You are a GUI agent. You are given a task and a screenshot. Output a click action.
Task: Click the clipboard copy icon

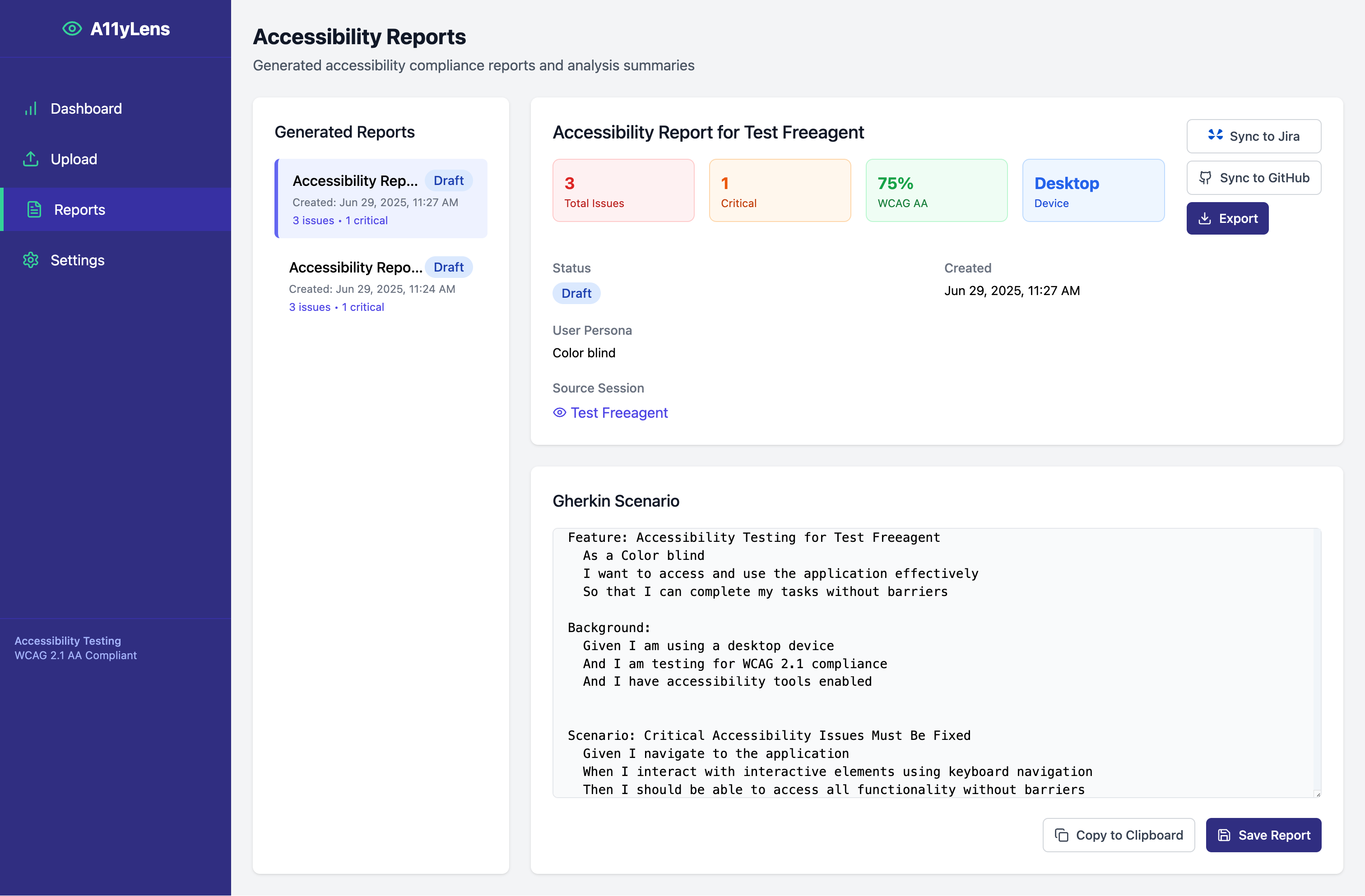(1061, 835)
